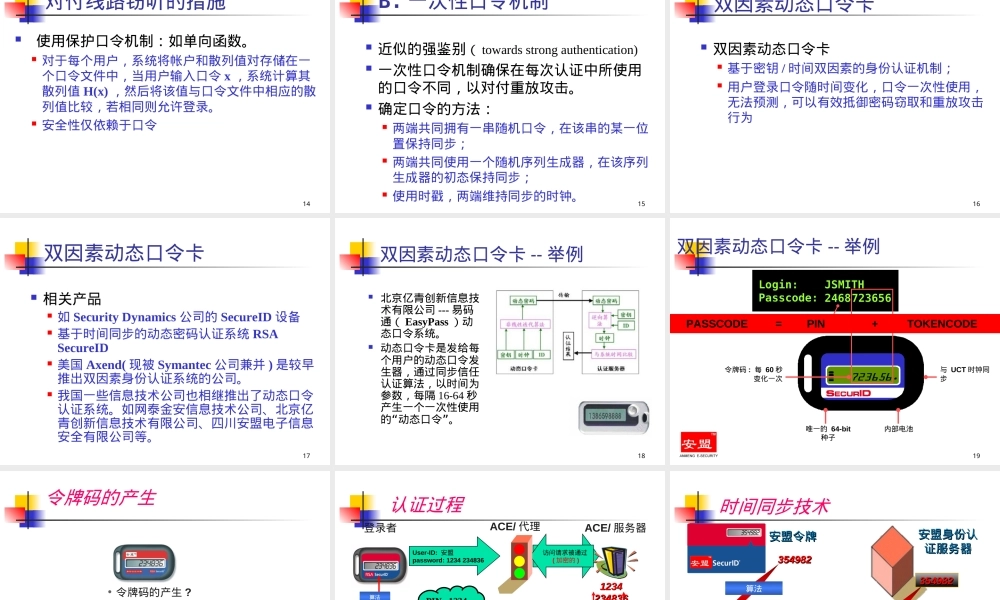Click the slide number 17
Image resolution: width=1000 pixels, height=600 pixels.
pyautogui.click(x=306, y=455)
